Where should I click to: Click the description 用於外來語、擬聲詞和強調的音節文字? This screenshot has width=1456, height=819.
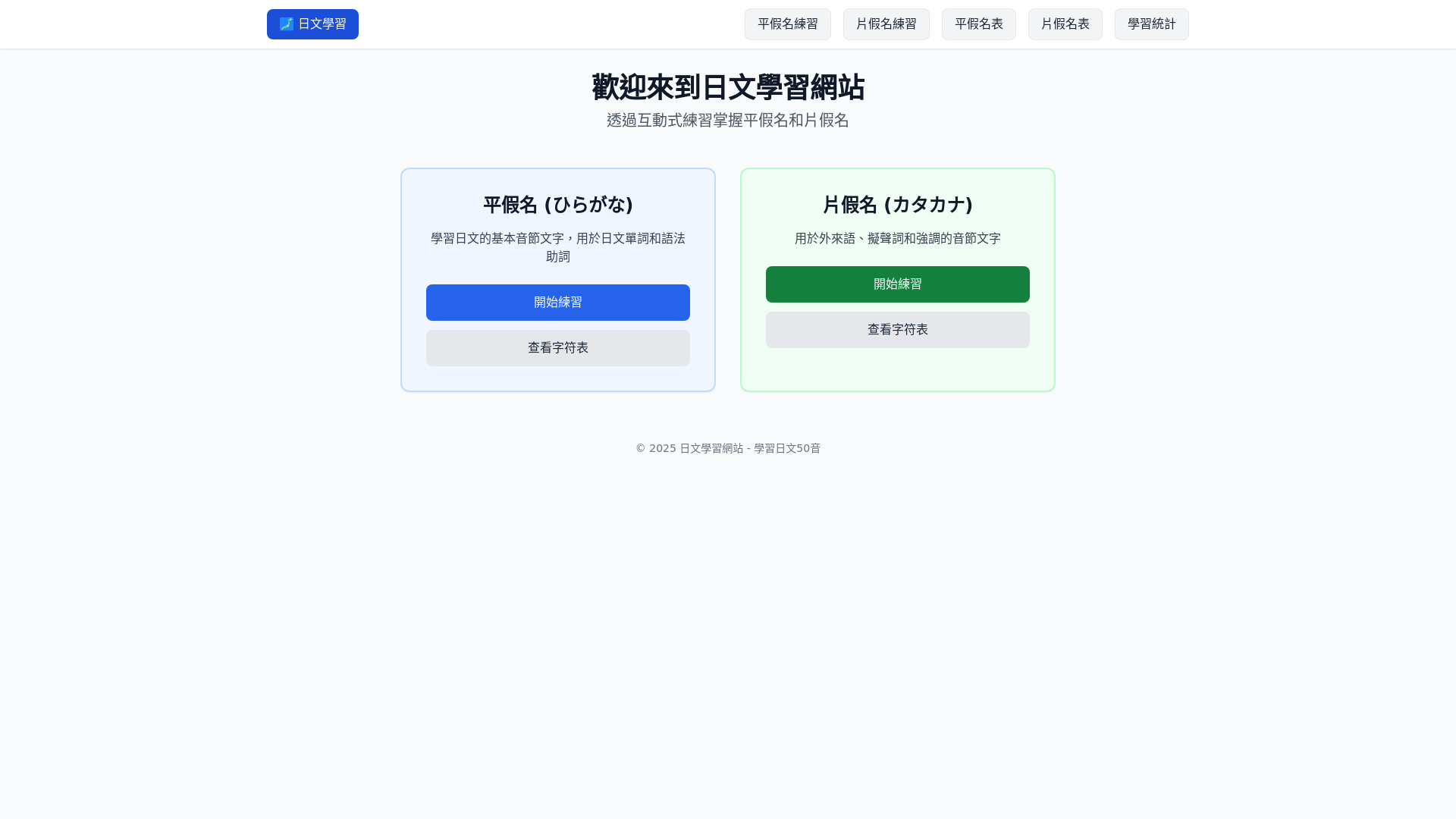pyautogui.click(x=898, y=239)
